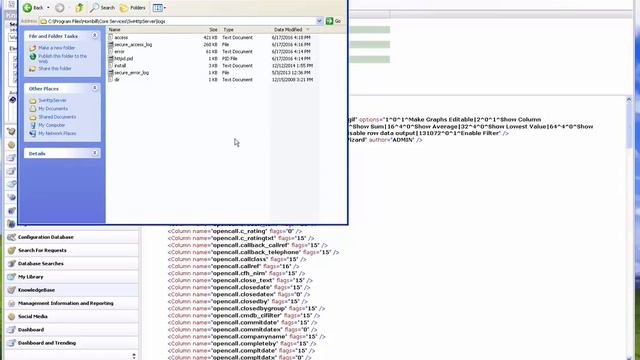Screen dimensions: 640x360
Task: Click the 'opencall.completeby' XML line
Action: (242, 344)
